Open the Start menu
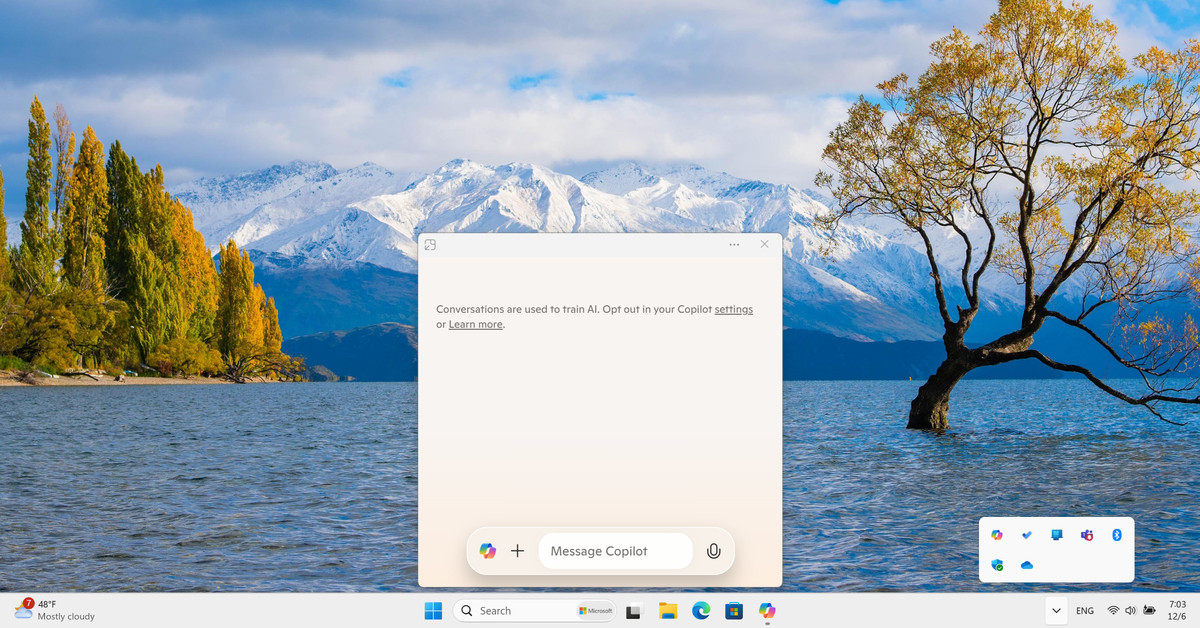The width and height of the screenshot is (1200, 628). (x=433, y=610)
